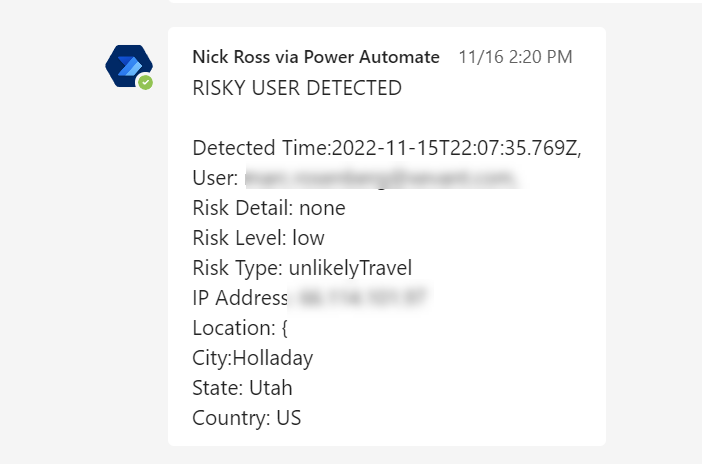Image resolution: width=702 pixels, height=464 pixels.
Task: Click the User label in the message
Action: (x=215, y=178)
